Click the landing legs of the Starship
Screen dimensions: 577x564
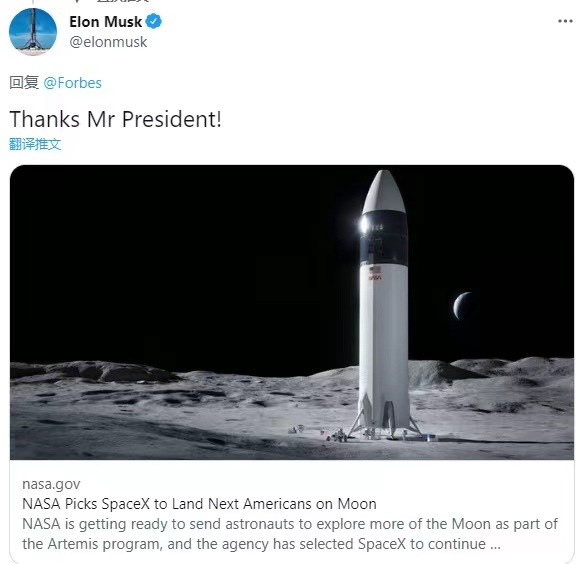click(x=385, y=419)
